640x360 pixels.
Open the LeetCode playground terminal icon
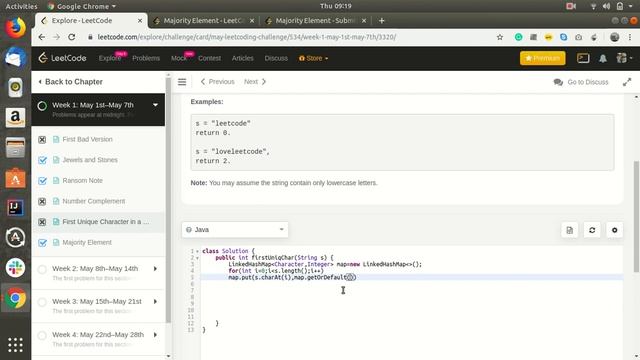coord(583,58)
